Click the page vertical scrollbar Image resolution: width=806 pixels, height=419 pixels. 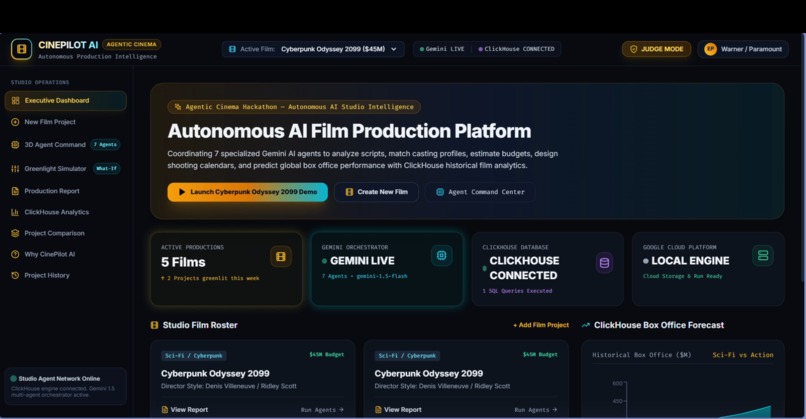tap(804, 157)
